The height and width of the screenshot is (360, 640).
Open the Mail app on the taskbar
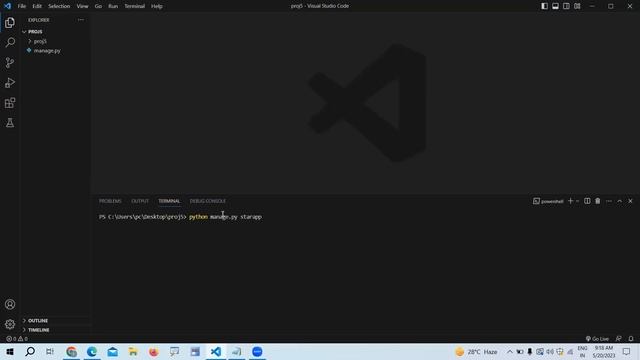point(113,351)
